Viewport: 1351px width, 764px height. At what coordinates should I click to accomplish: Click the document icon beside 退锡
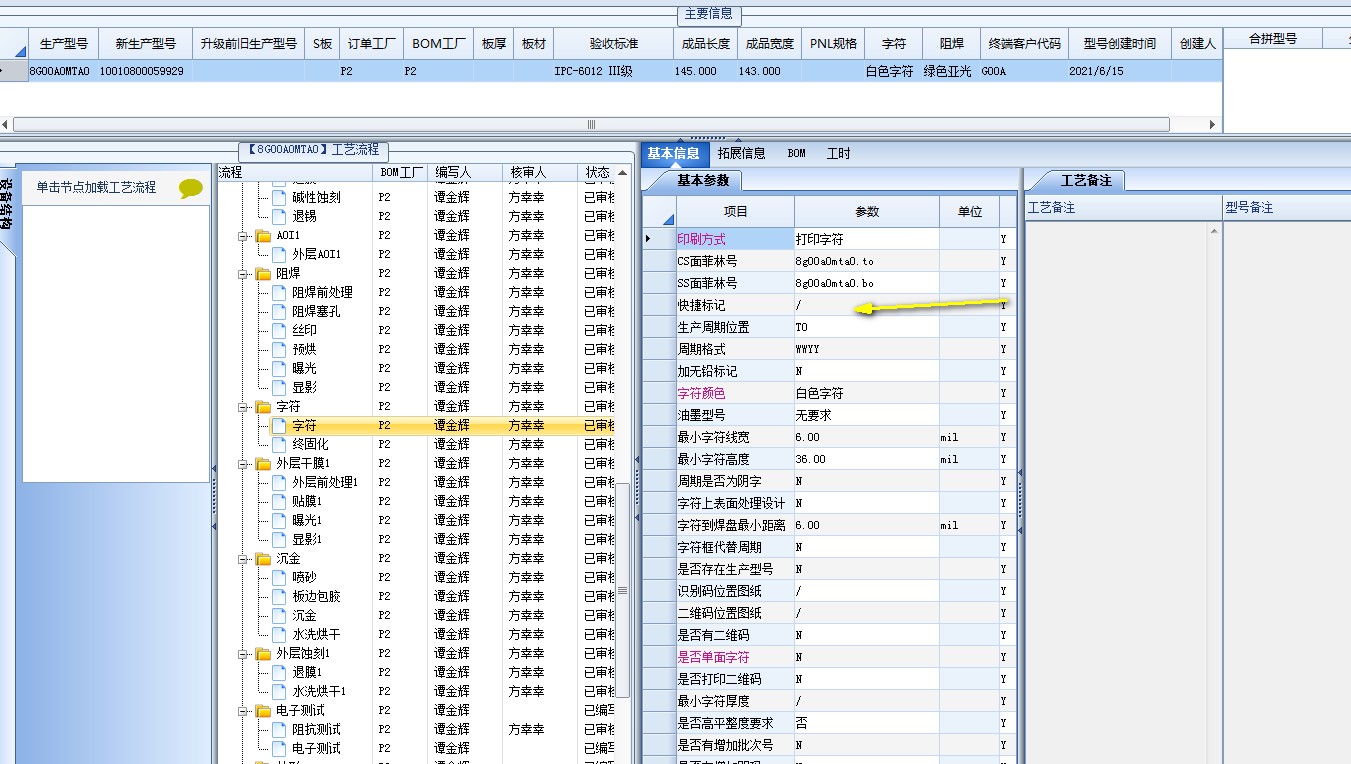coord(279,216)
